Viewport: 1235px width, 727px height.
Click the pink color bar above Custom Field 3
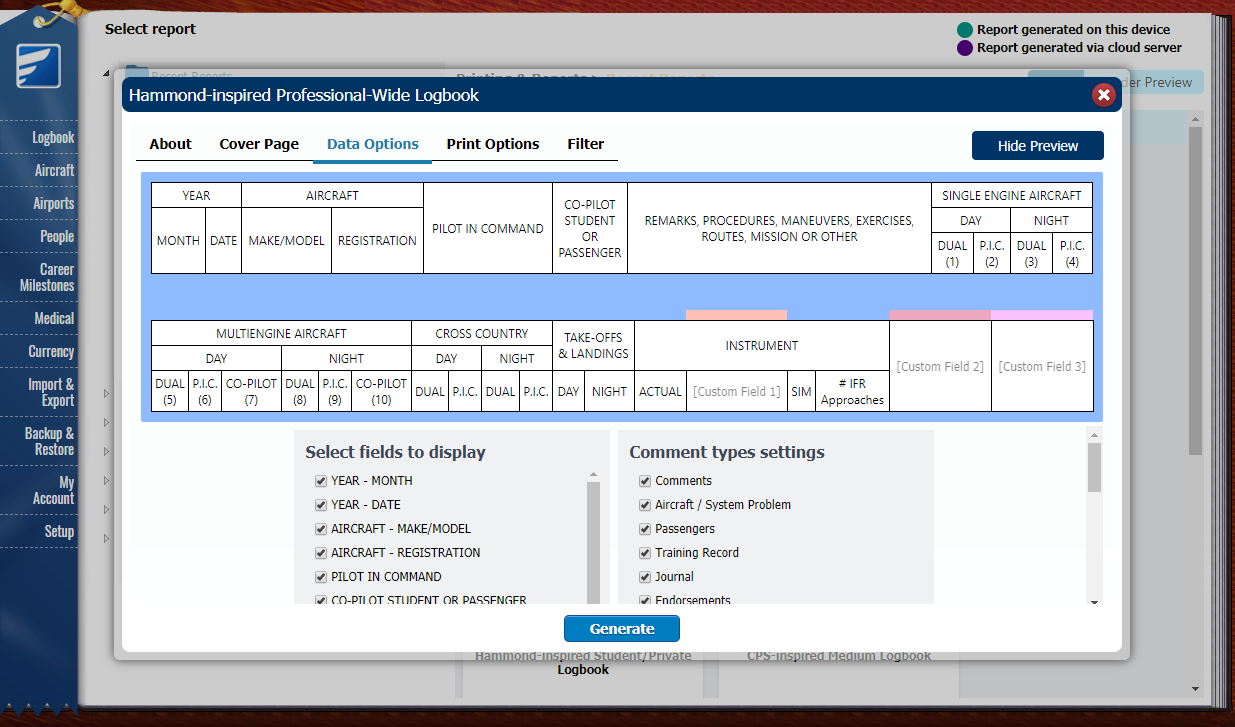tap(1041, 315)
